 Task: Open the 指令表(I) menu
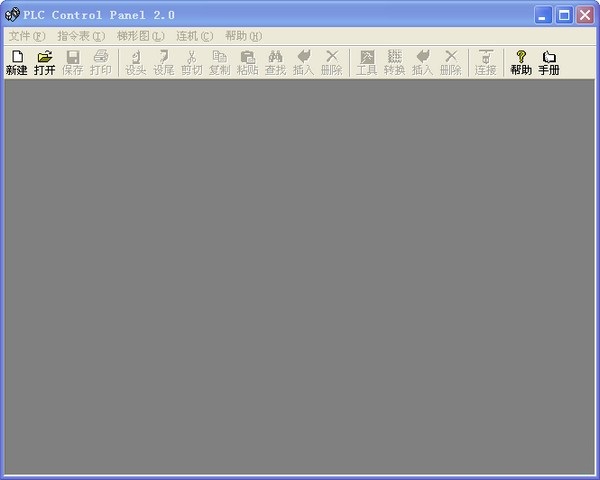pyautogui.click(x=80, y=36)
